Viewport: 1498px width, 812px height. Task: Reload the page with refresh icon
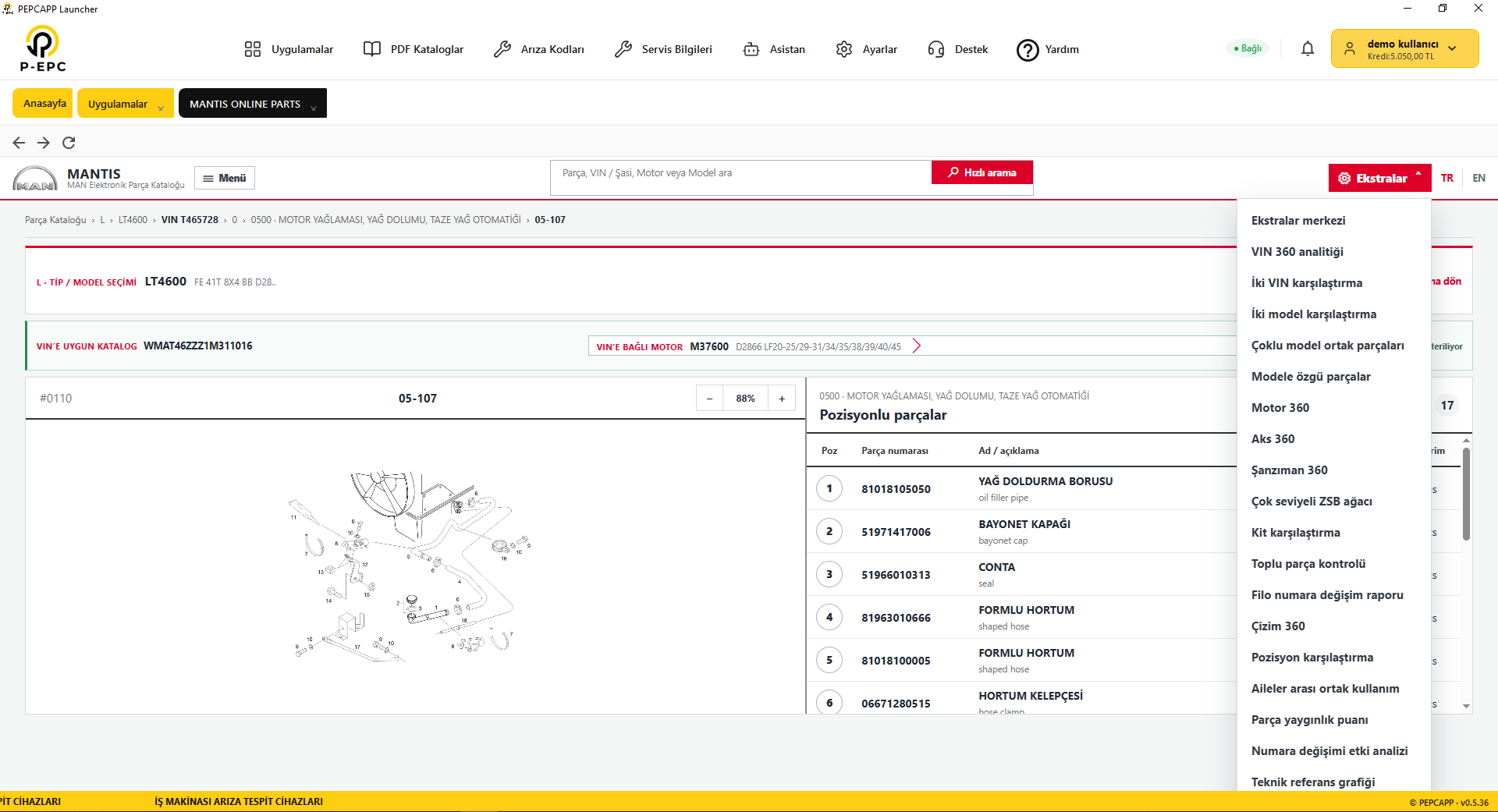point(69,143)
